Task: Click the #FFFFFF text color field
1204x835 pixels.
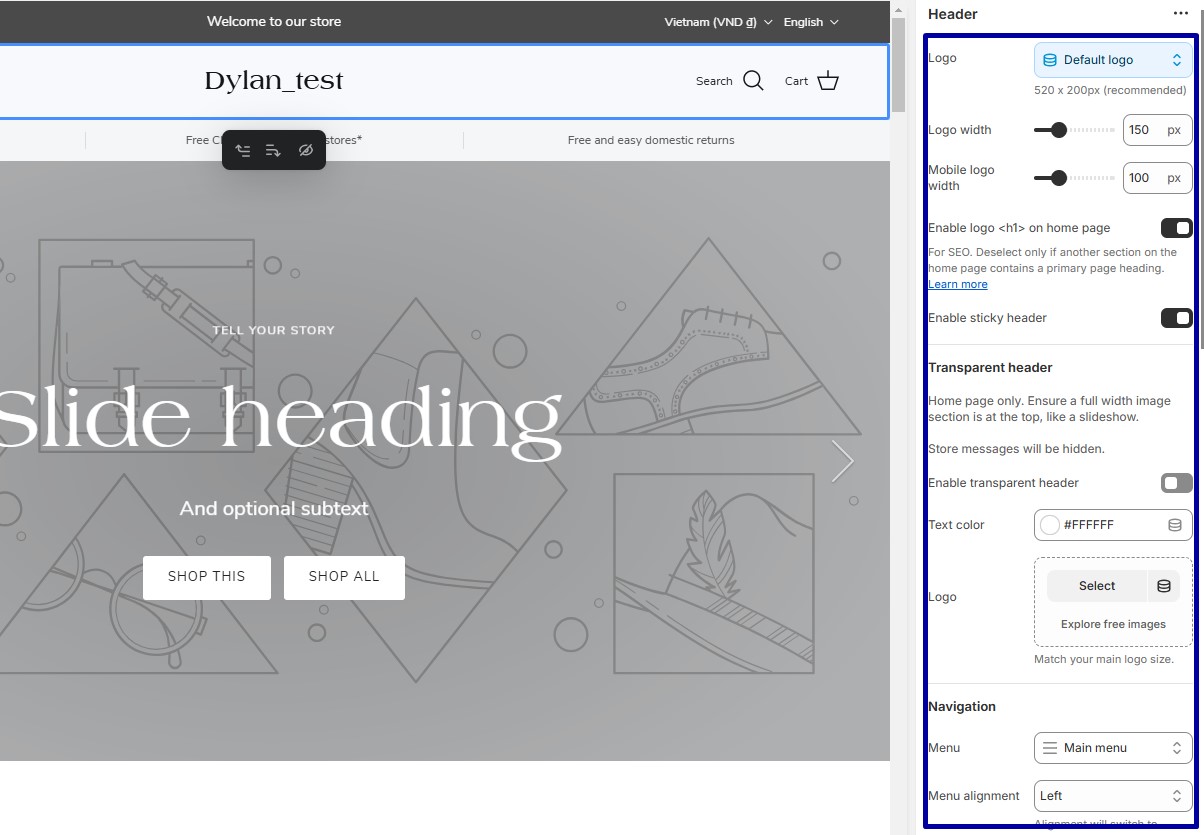Action: [1113, 525]
